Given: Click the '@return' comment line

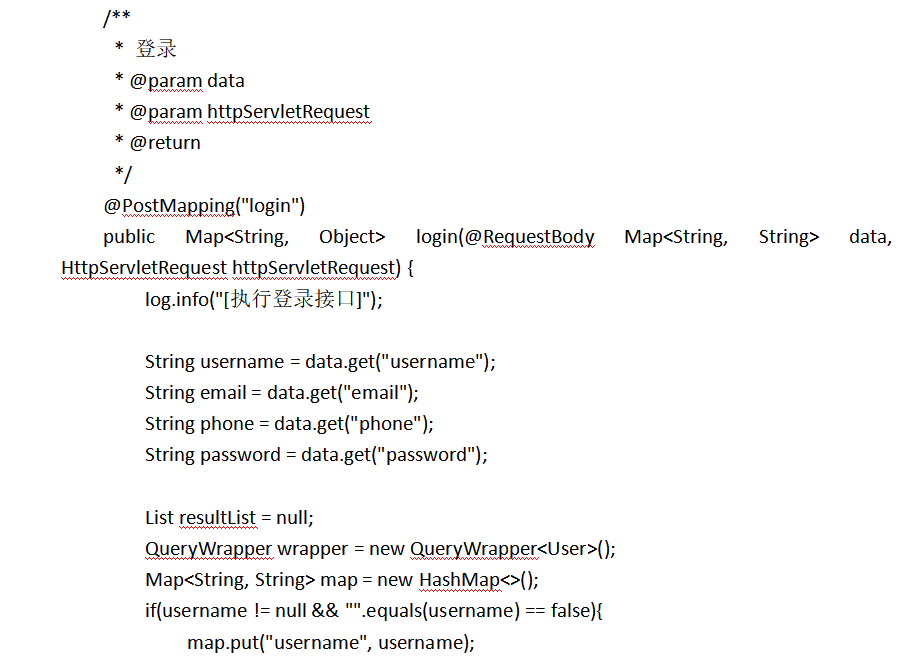Looking at the screenshot, I should pos(158,143).
